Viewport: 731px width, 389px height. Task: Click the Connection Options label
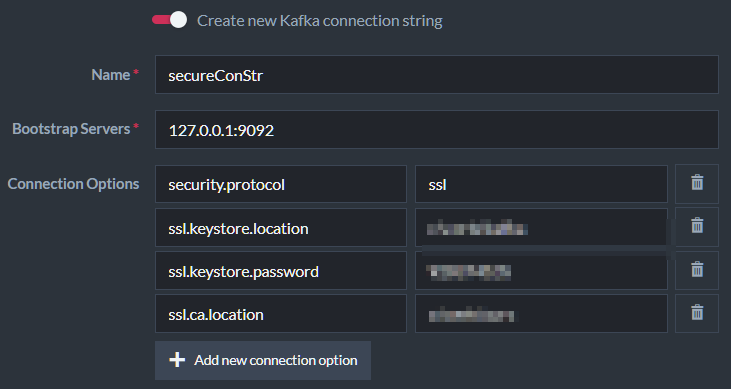[73, 184]
